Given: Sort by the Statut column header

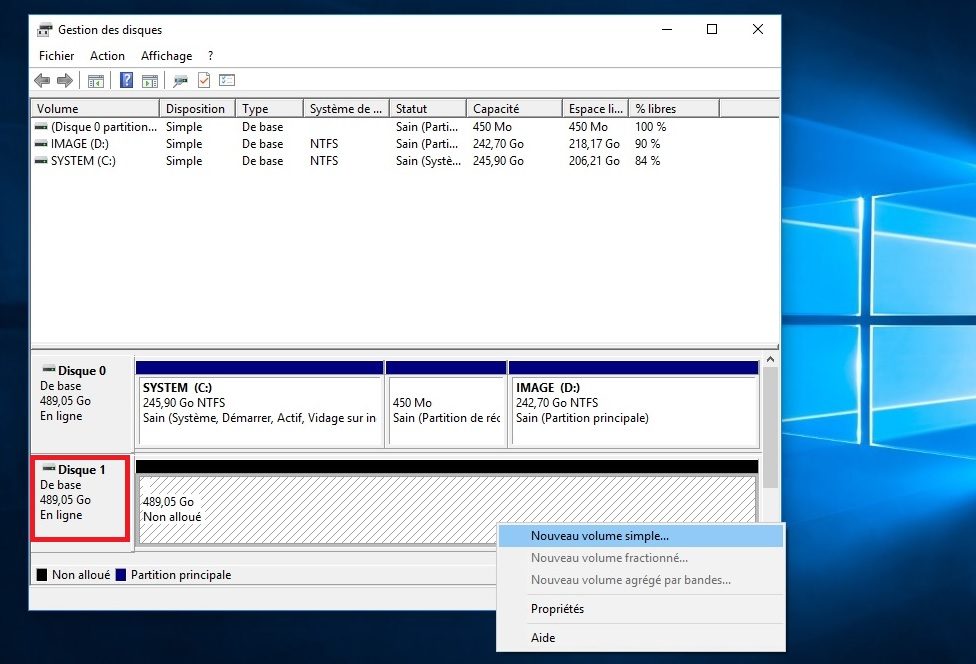Looking at the screenshot, I should pos(427,109).
